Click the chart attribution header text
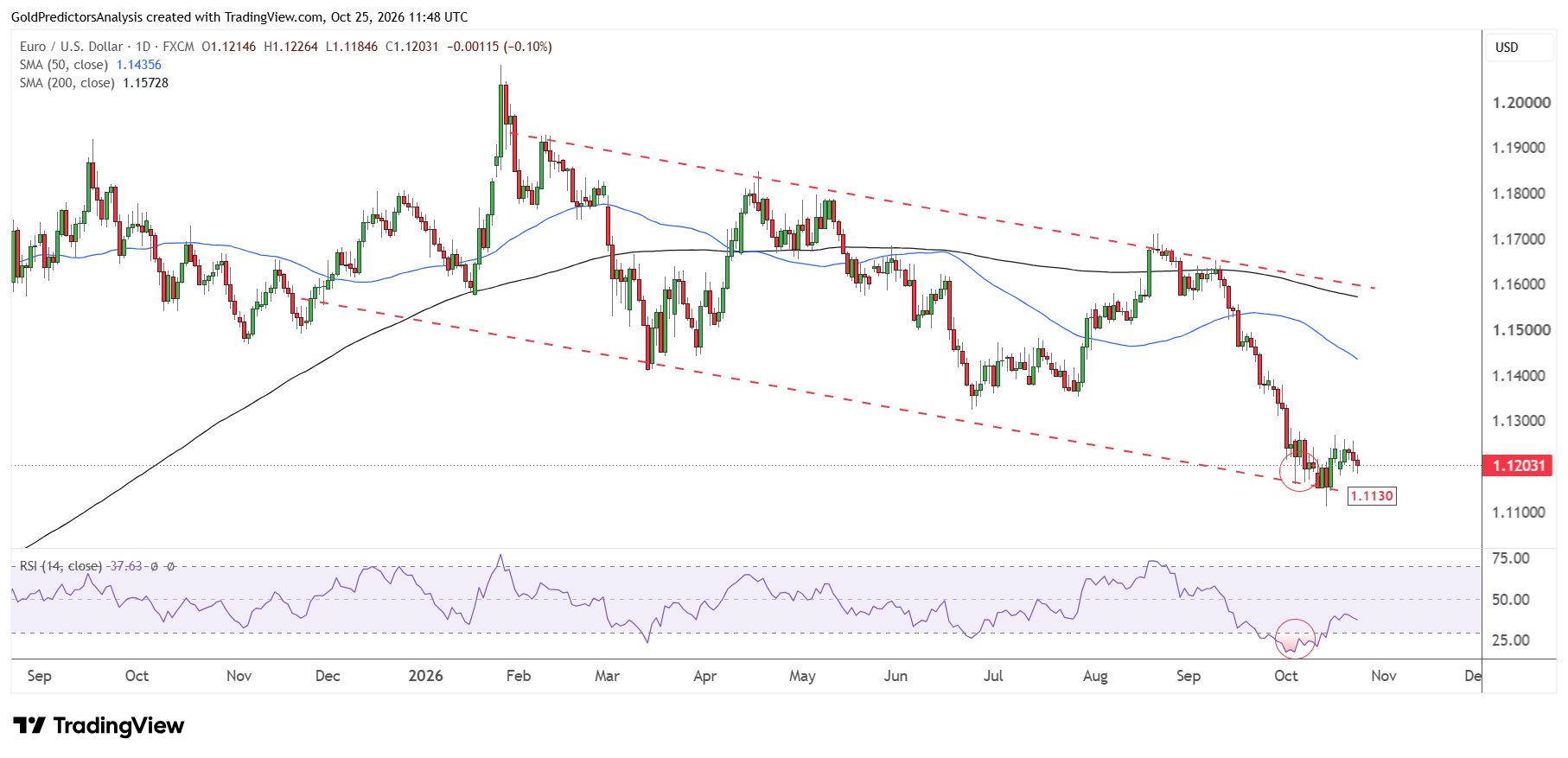 [x=239, y=17]
